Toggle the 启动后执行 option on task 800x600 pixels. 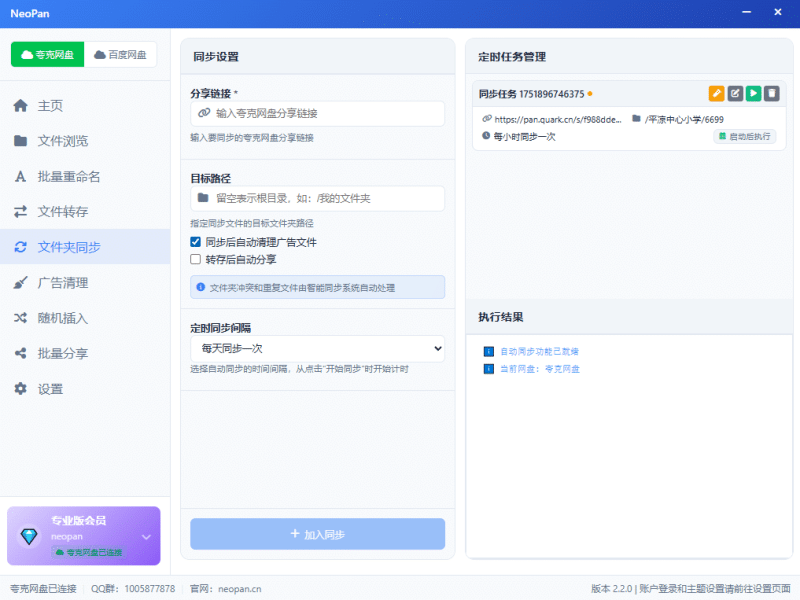[744, 136]
